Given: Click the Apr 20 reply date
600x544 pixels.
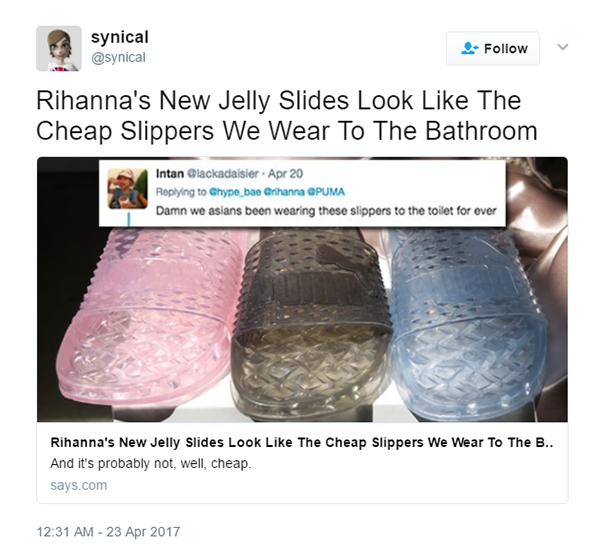Looking at the screenshot, I should [285, 174].
